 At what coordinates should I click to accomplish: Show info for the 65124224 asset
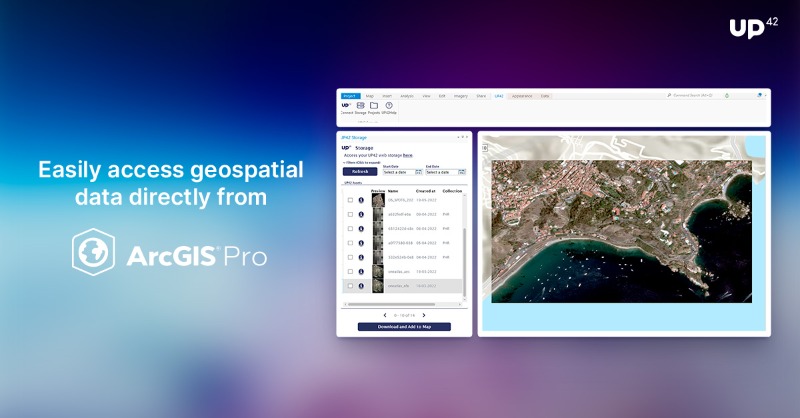pyautogui.click(x=361, y=229)
